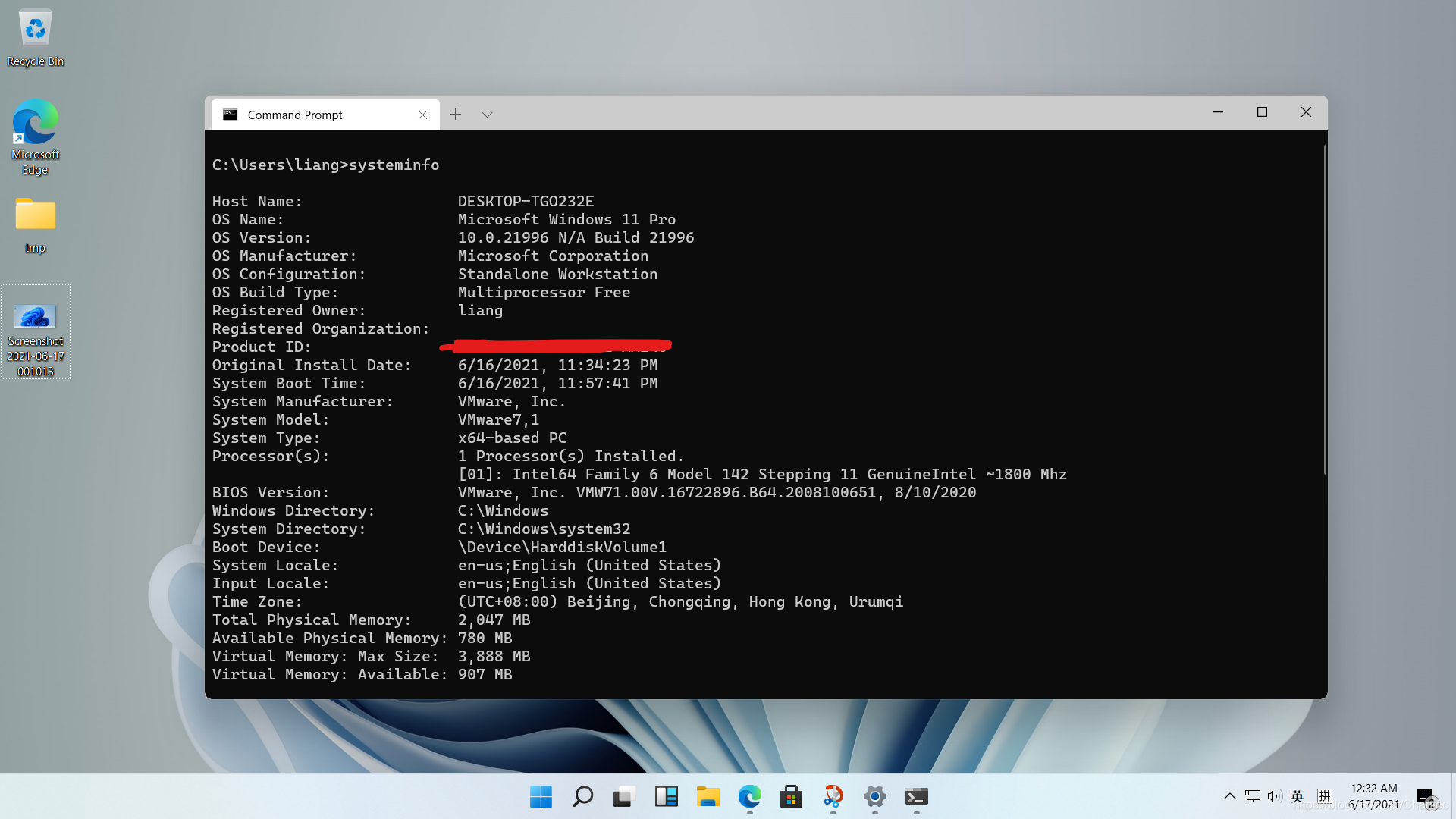Click time zone '(UTC+08:00) Beijing' value
1456x819 pixels.
(680, 601)
